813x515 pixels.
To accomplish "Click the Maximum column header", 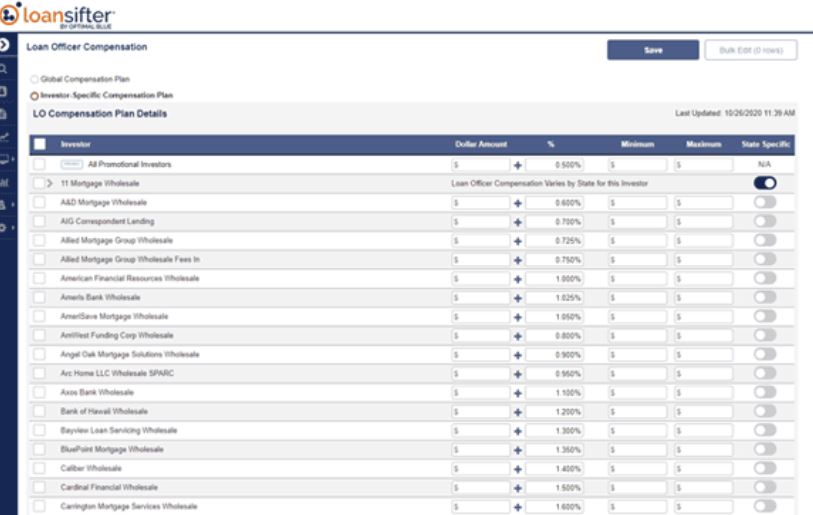I will point(704,144).
